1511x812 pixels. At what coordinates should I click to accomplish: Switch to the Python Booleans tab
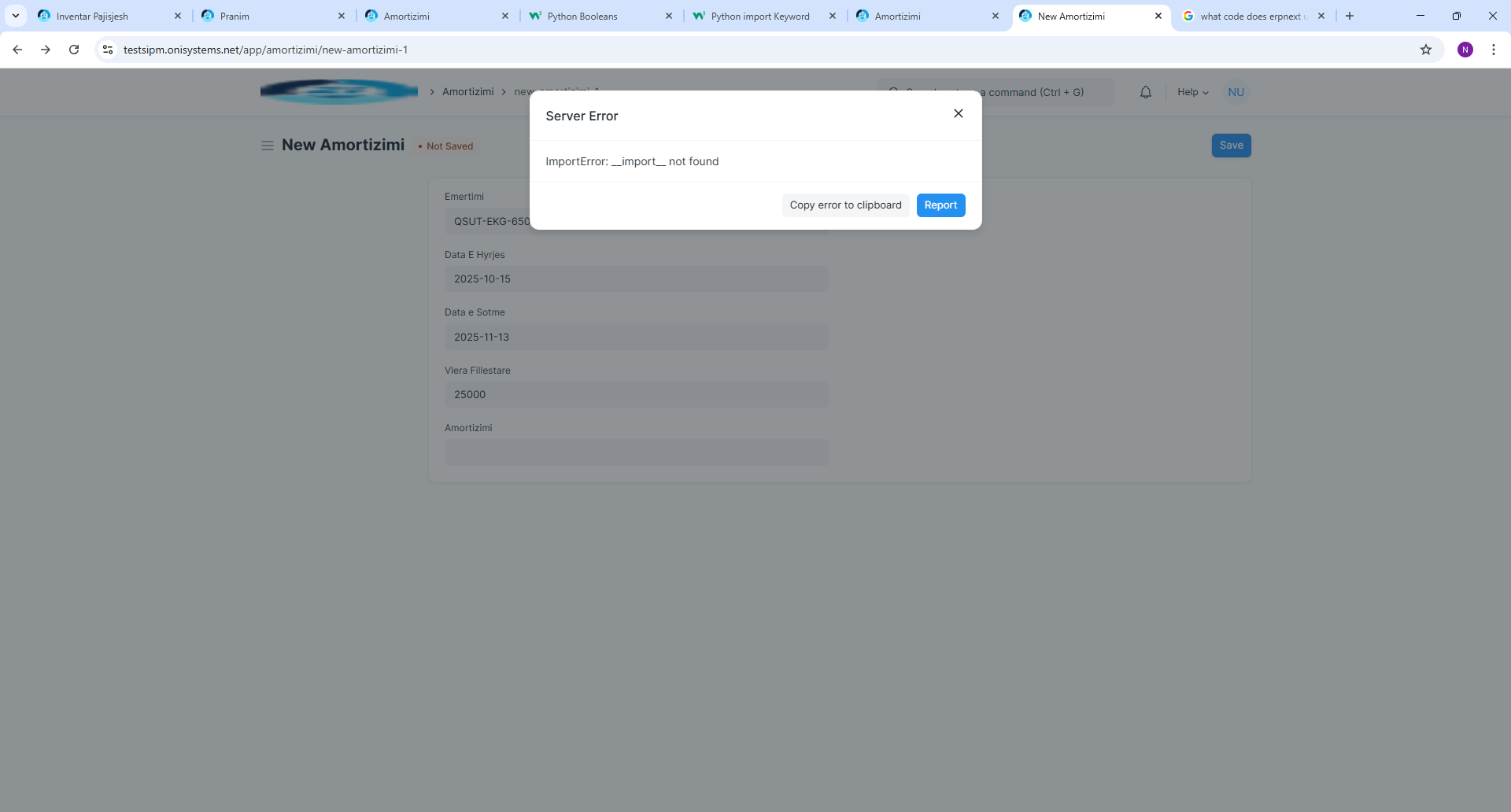[x=590, y=16]
